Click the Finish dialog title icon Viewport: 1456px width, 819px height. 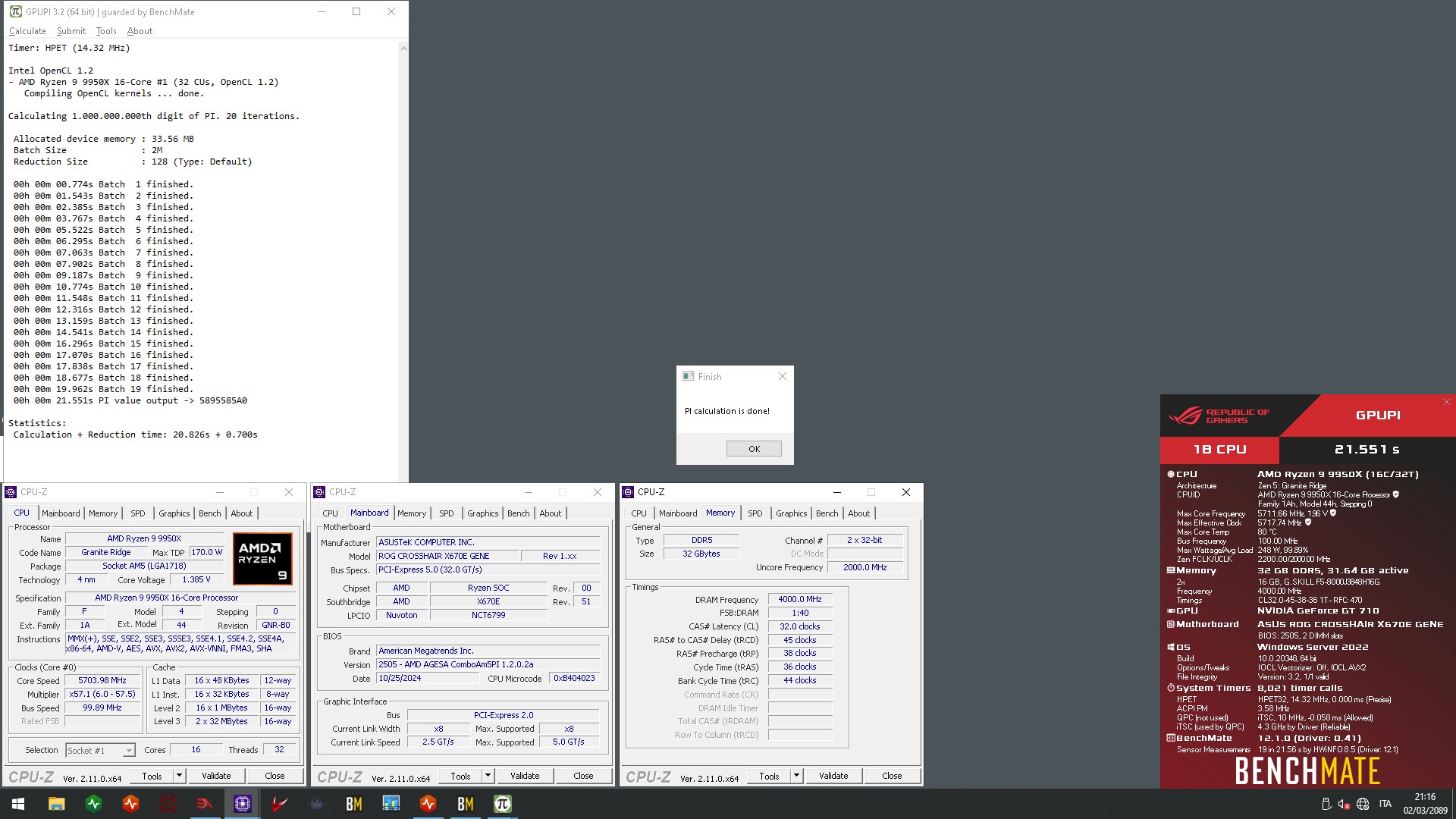click(x=688, y=376)
